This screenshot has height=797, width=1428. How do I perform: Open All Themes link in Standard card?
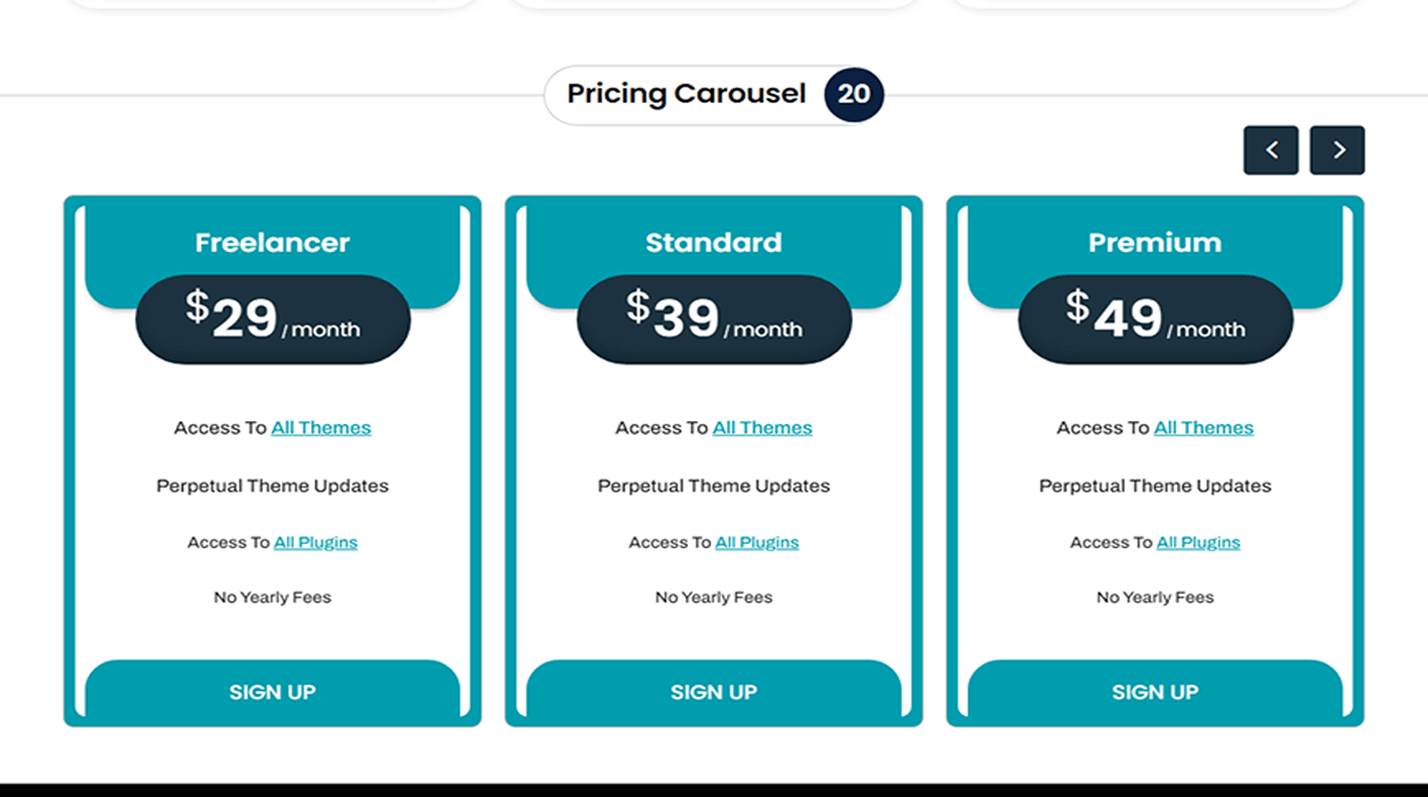click(x=762, y=428)
